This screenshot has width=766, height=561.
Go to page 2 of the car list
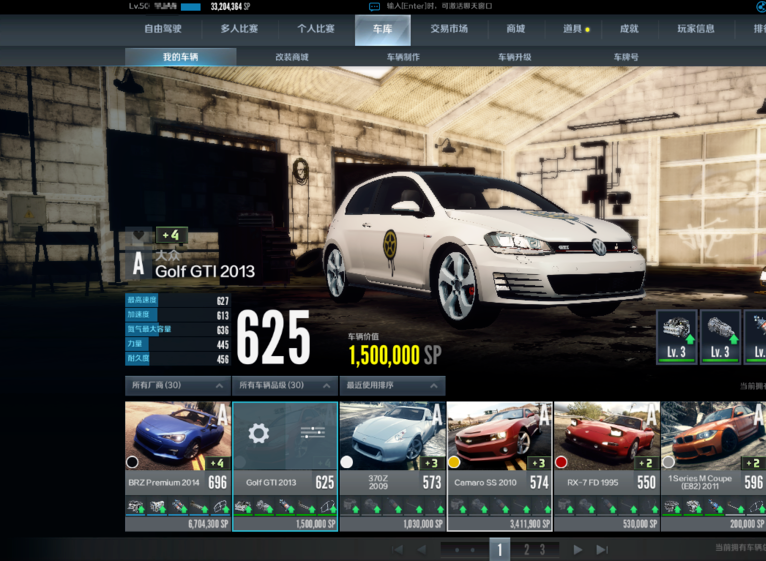pyautogui.click(x=527, y=550)
